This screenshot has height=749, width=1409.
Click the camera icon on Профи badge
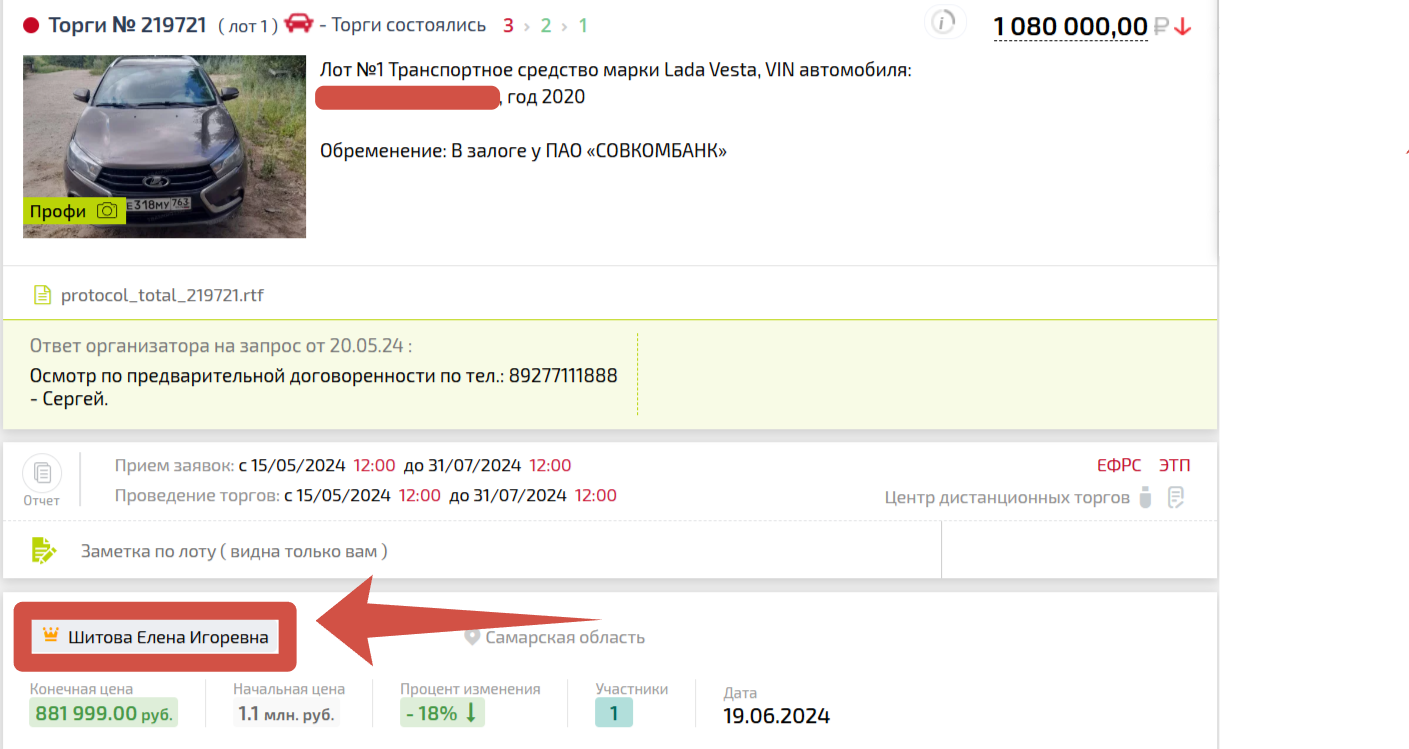coord(107,211)
